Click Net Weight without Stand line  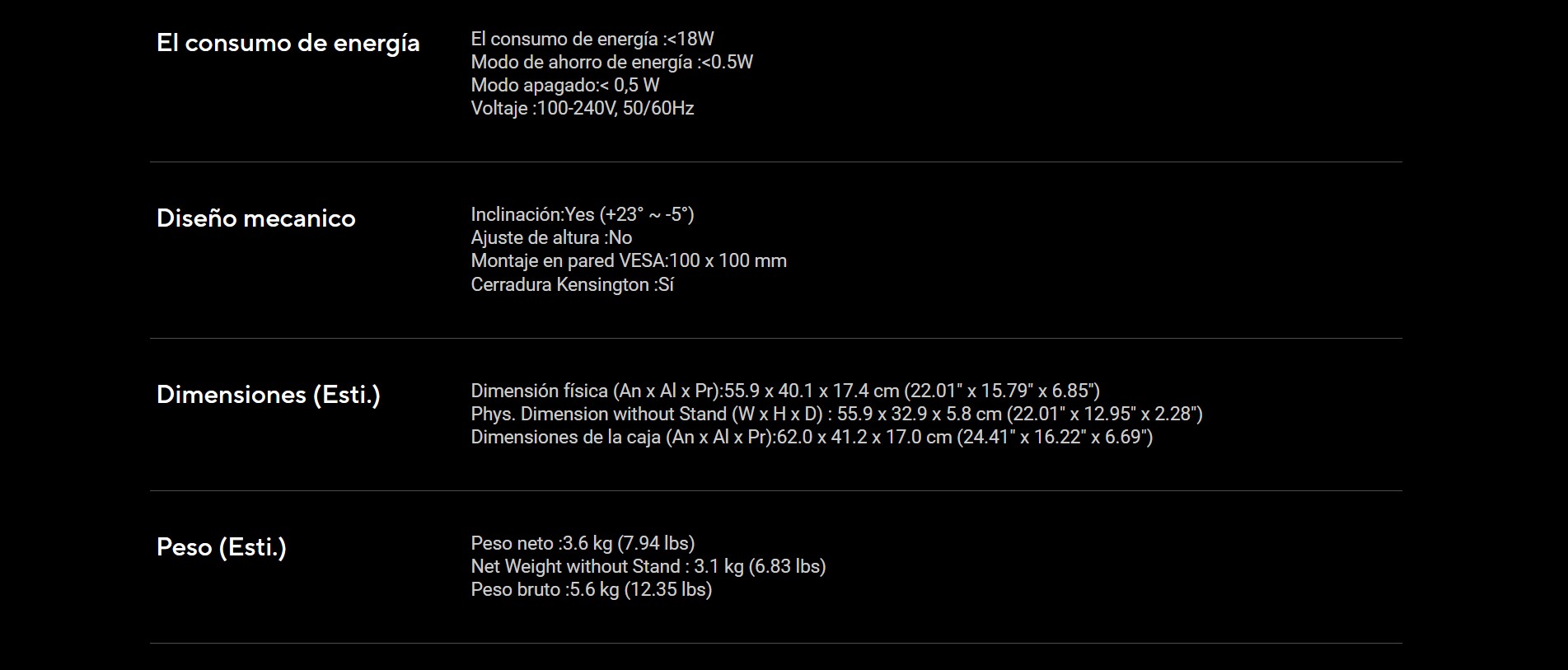pyautogui.click(x=648, y=566)
